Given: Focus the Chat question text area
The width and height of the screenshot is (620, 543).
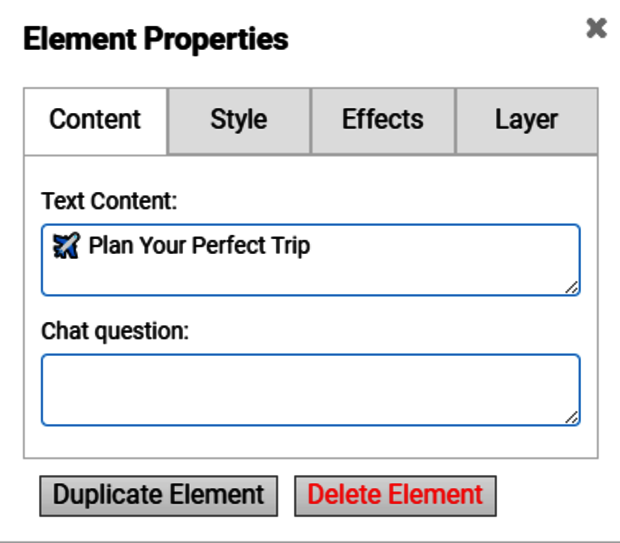Looking at the screenshot, I should pyautogui.click(x=310, y=389).
